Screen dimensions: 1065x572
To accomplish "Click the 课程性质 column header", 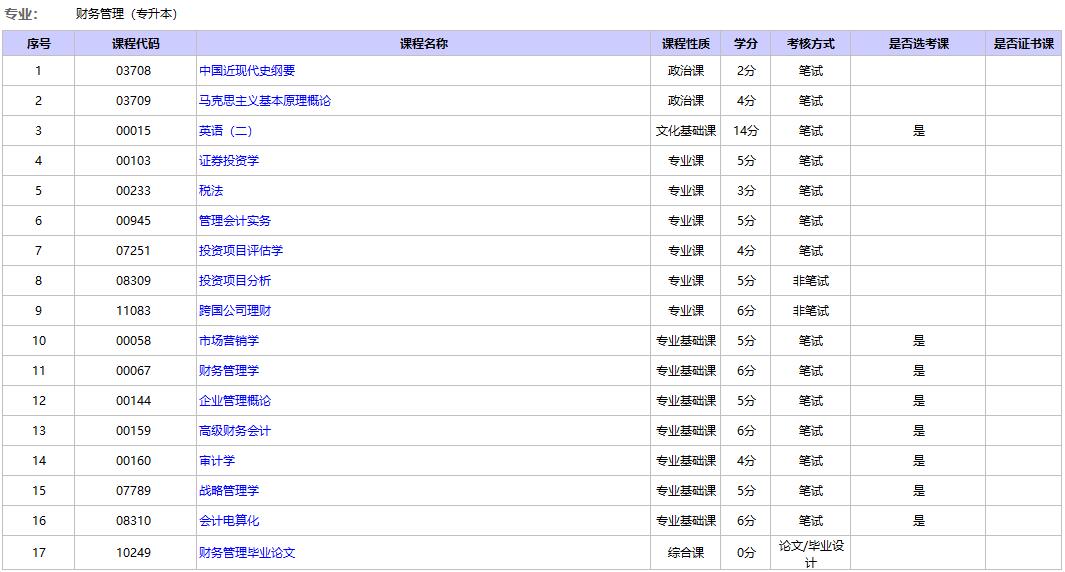I will click(x=686, y=43).
